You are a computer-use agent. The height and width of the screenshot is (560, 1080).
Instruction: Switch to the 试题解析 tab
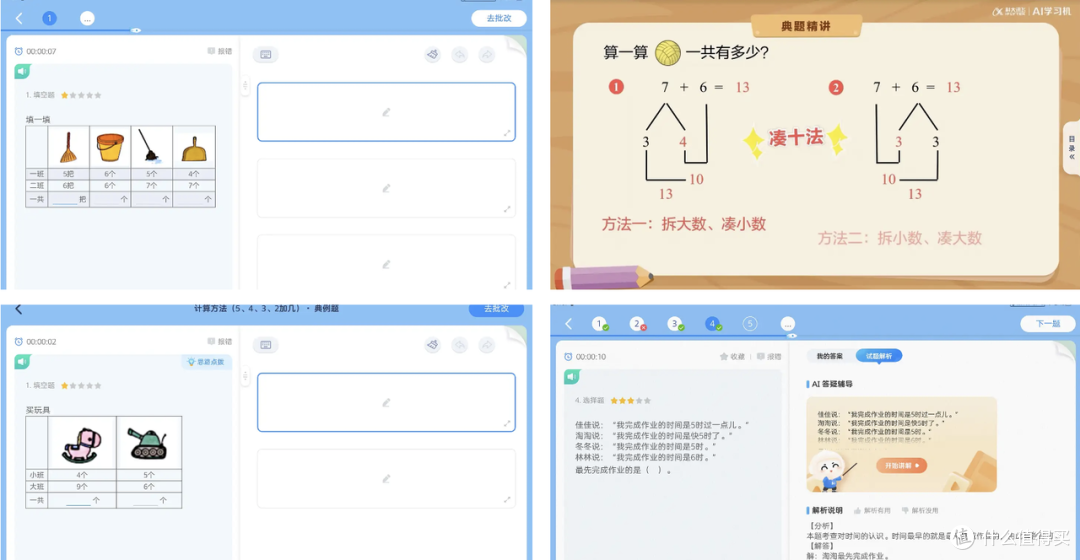coord(878,356)
